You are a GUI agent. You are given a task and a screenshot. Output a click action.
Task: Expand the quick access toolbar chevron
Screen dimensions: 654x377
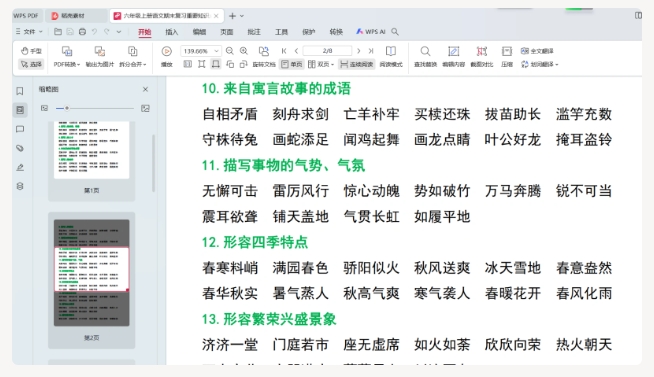[119, 32]
